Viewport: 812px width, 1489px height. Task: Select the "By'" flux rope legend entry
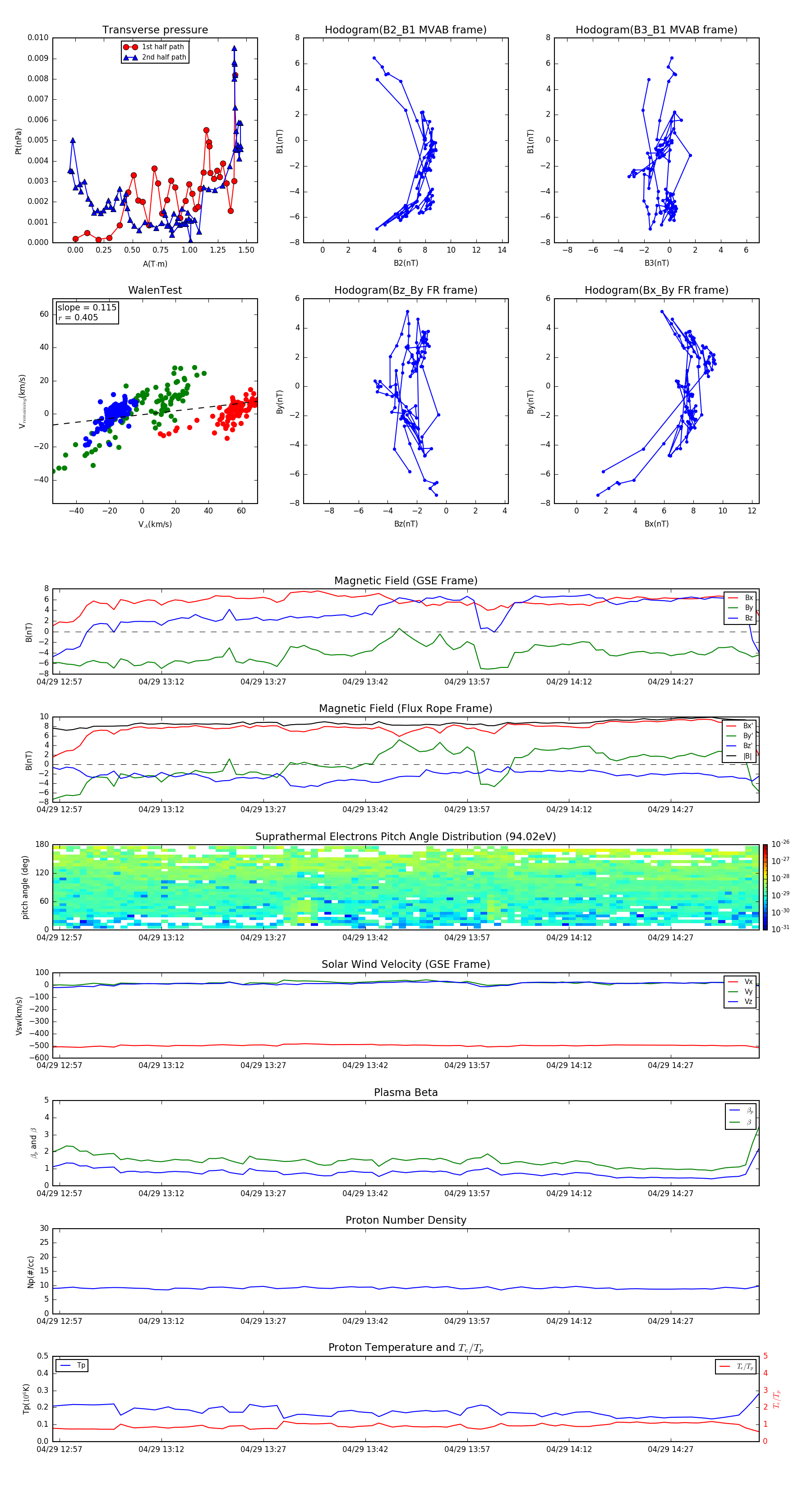pyautogui.click(x=740, y=736)
